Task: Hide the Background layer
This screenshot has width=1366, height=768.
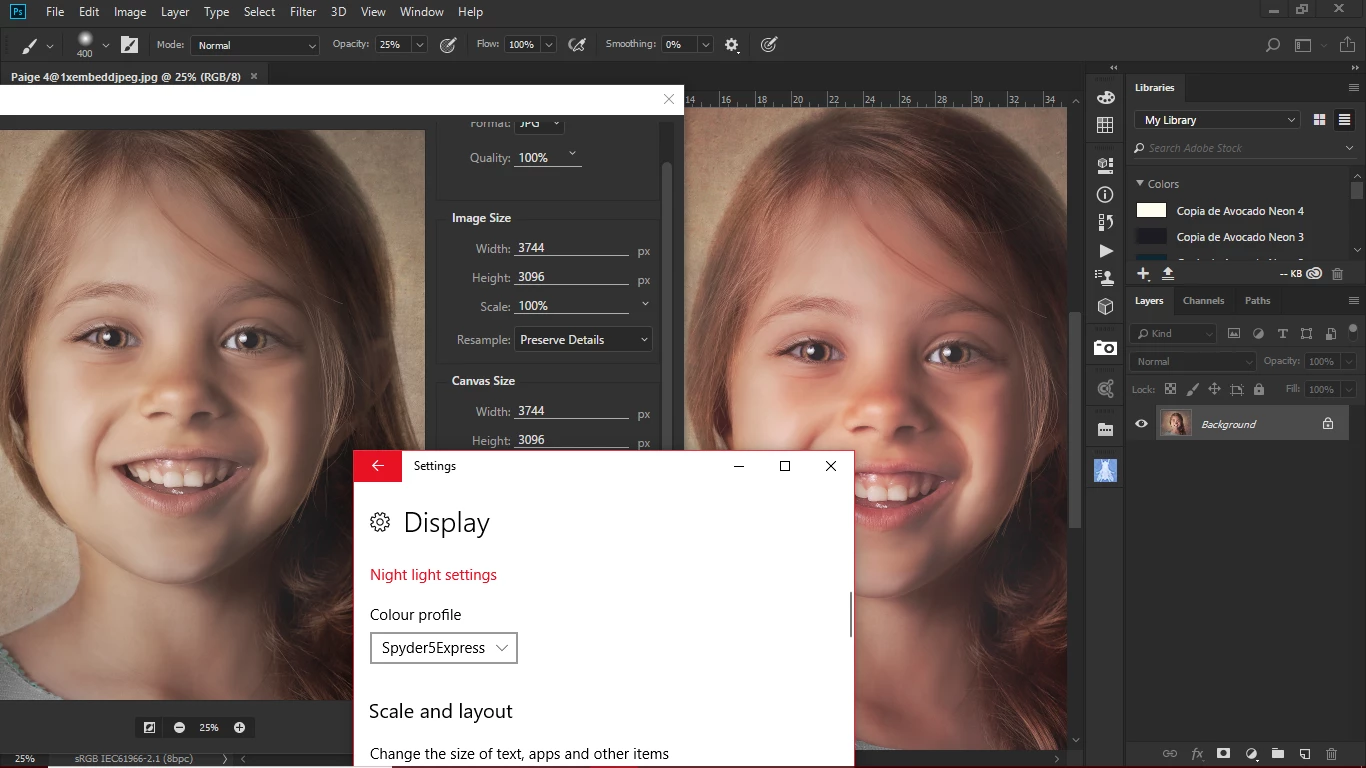Action: coord(1141,424)
